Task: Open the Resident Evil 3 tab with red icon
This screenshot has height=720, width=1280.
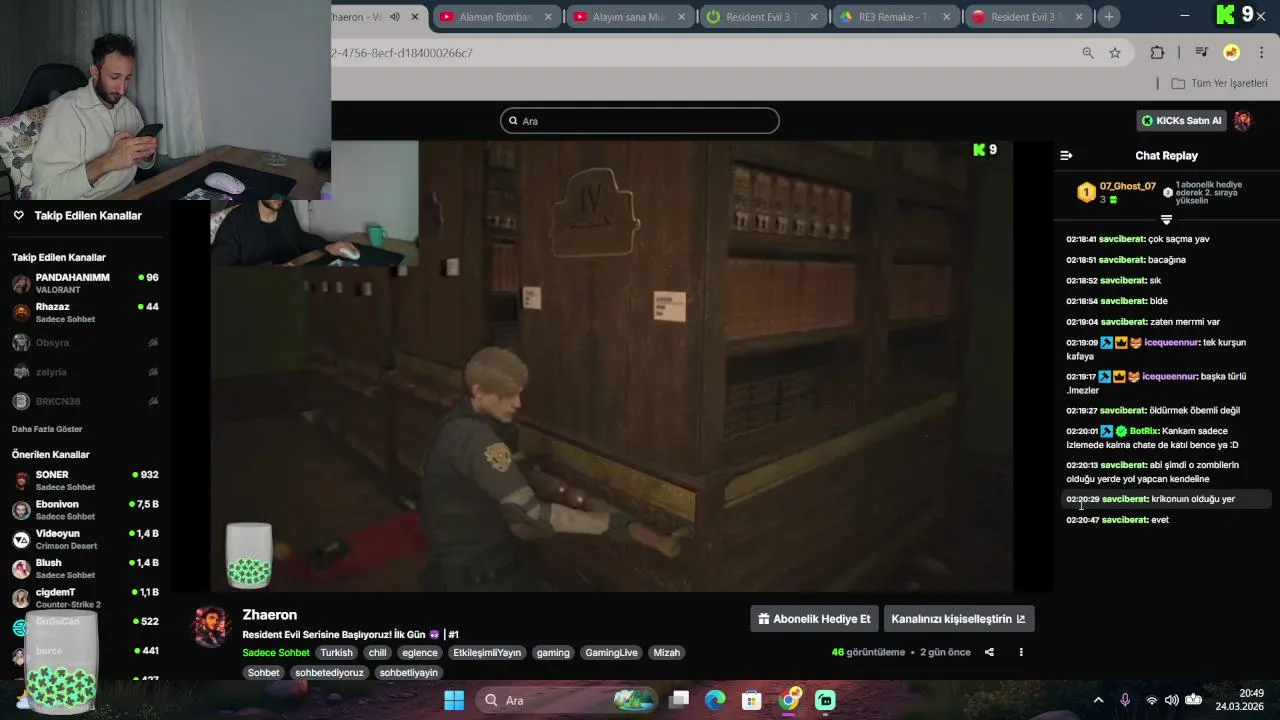Action: click(1028, 17)
